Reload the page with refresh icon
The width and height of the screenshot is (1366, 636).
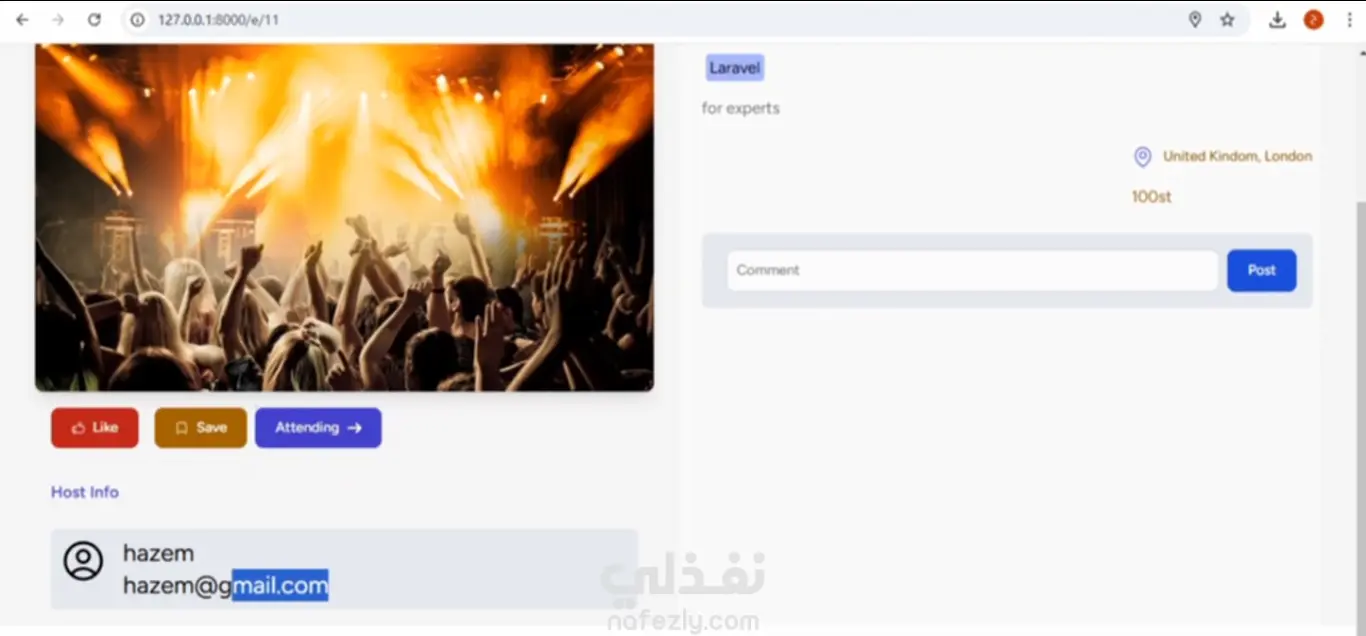tap(94, 20)
